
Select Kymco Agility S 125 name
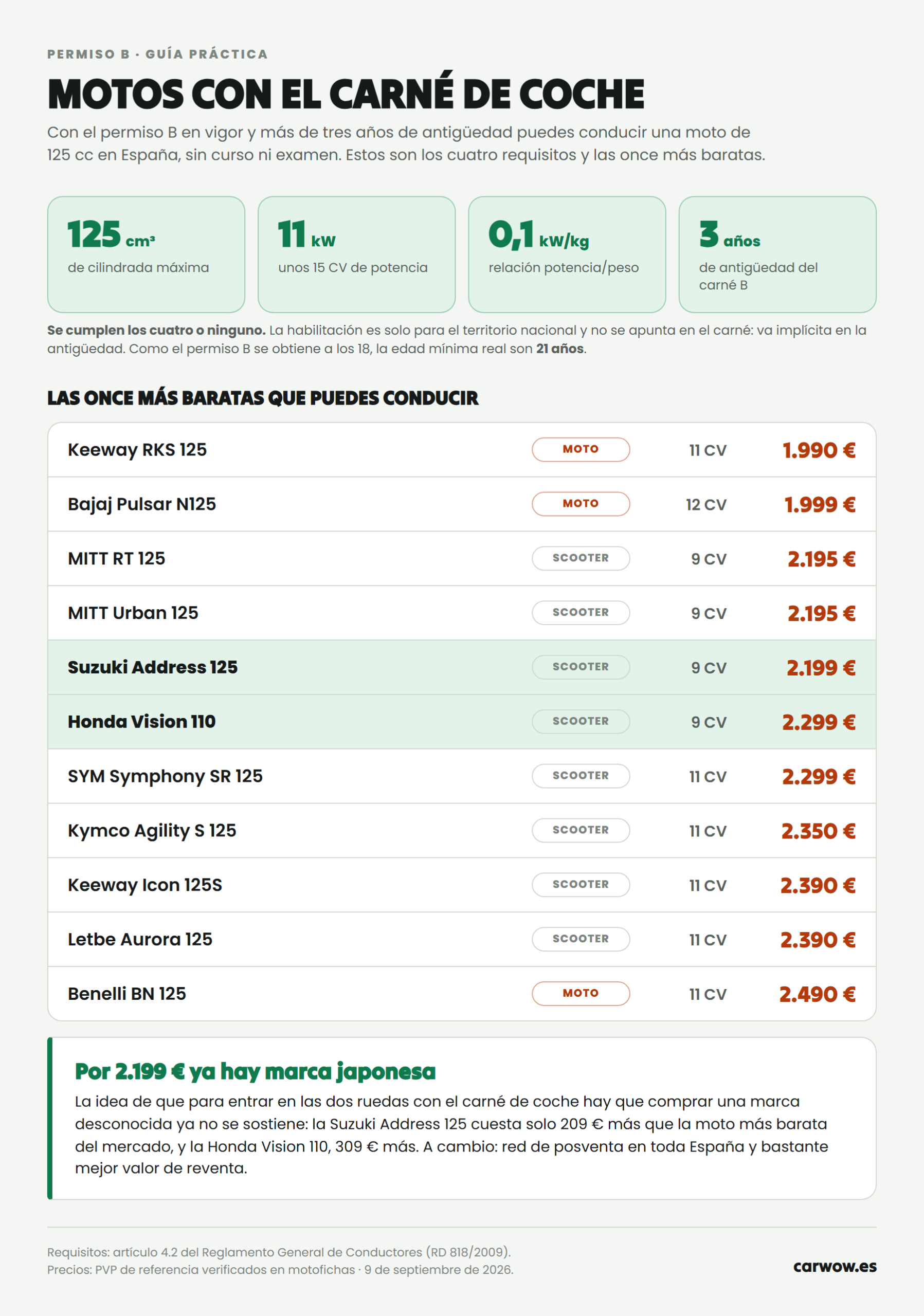pyautogui.click(x=152, y=831)
